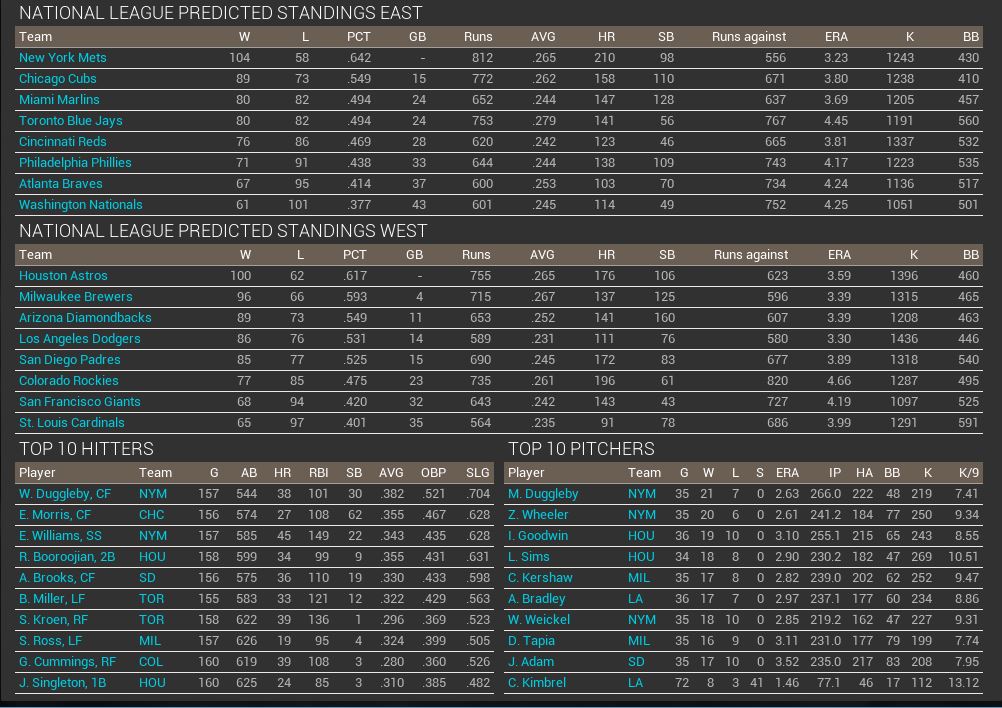The image size is (1002, 708).
Task: Open E. Morris, CF player link
Action: 55,515
